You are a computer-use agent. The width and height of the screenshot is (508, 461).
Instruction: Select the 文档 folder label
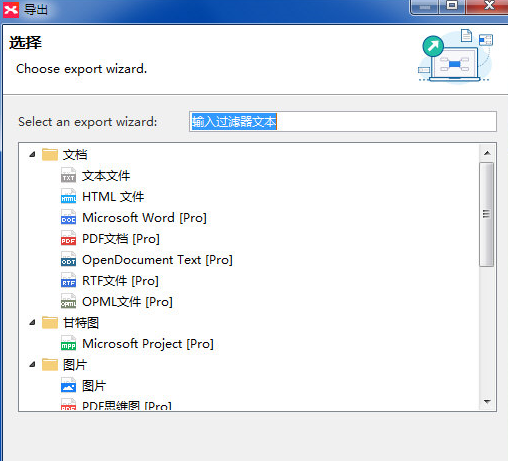(x=75, y=155)
